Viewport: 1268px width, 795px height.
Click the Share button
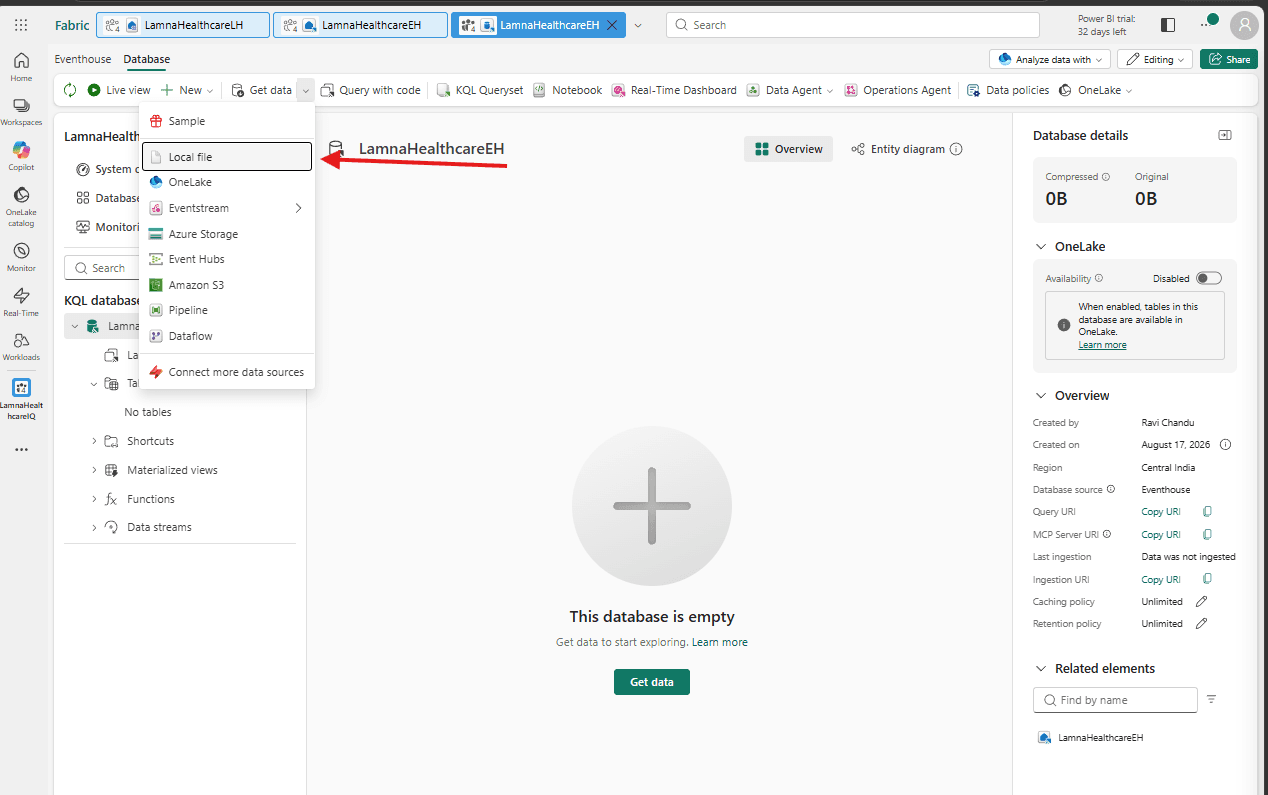(x=1229, y=59)
